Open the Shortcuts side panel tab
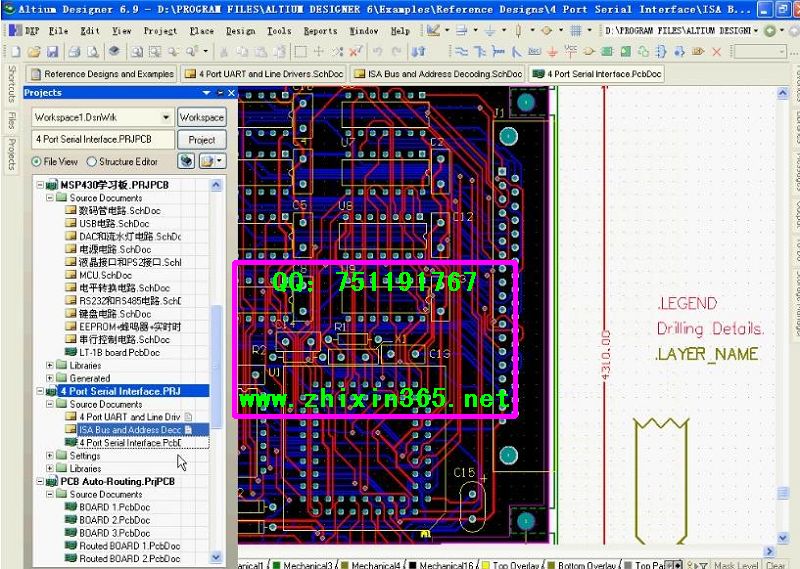The height and width of the screenshot is (569, 800). point(12,84)
